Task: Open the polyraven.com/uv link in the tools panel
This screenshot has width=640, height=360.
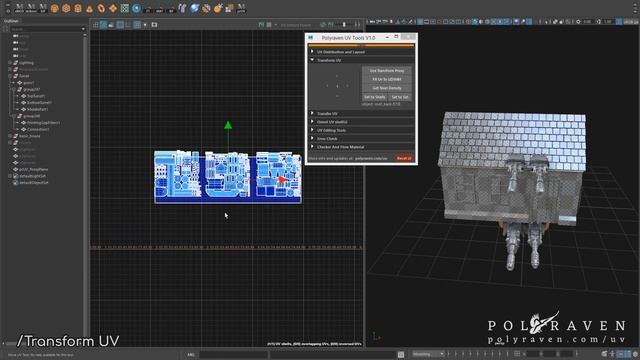Action: [x=371, y=158]
